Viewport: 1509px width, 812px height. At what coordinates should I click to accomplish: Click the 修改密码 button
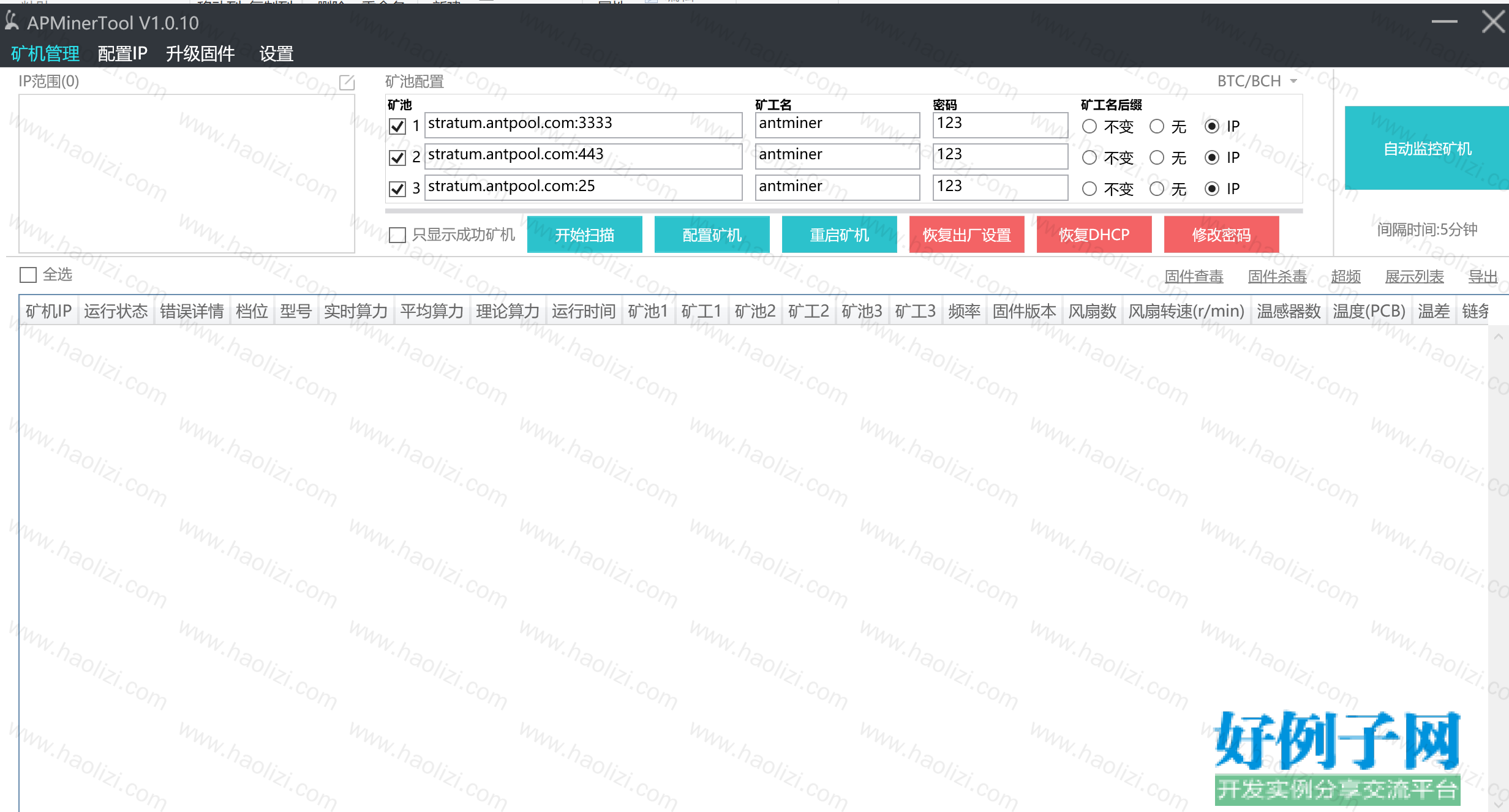1222,235
